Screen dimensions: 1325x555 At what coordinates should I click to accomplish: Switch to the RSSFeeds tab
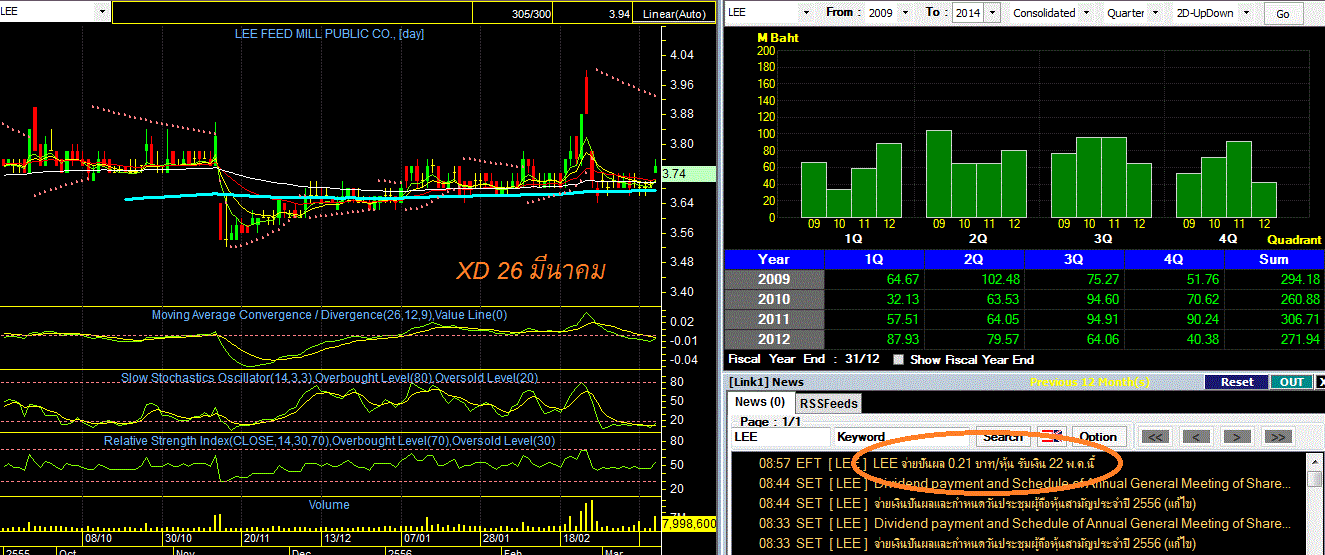[x=829, y=403]
